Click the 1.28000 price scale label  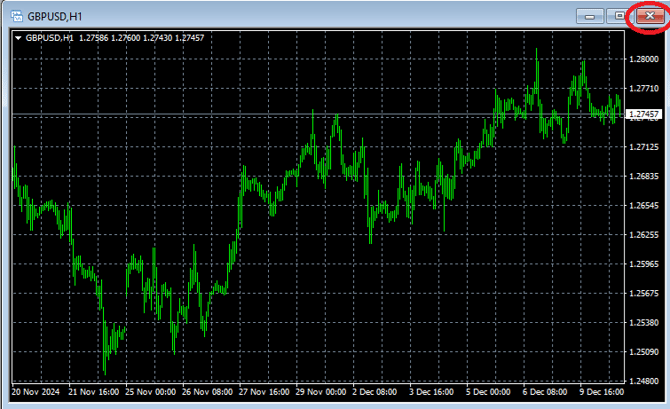point(645,59)
